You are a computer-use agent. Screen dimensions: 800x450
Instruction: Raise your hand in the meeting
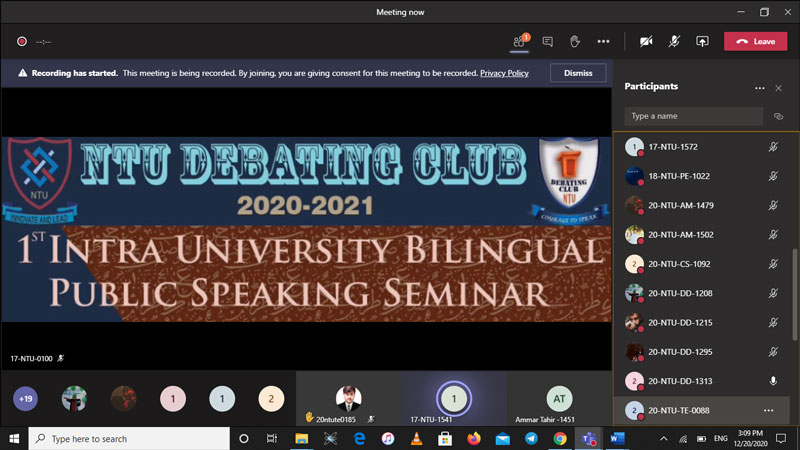coord(575,41)
